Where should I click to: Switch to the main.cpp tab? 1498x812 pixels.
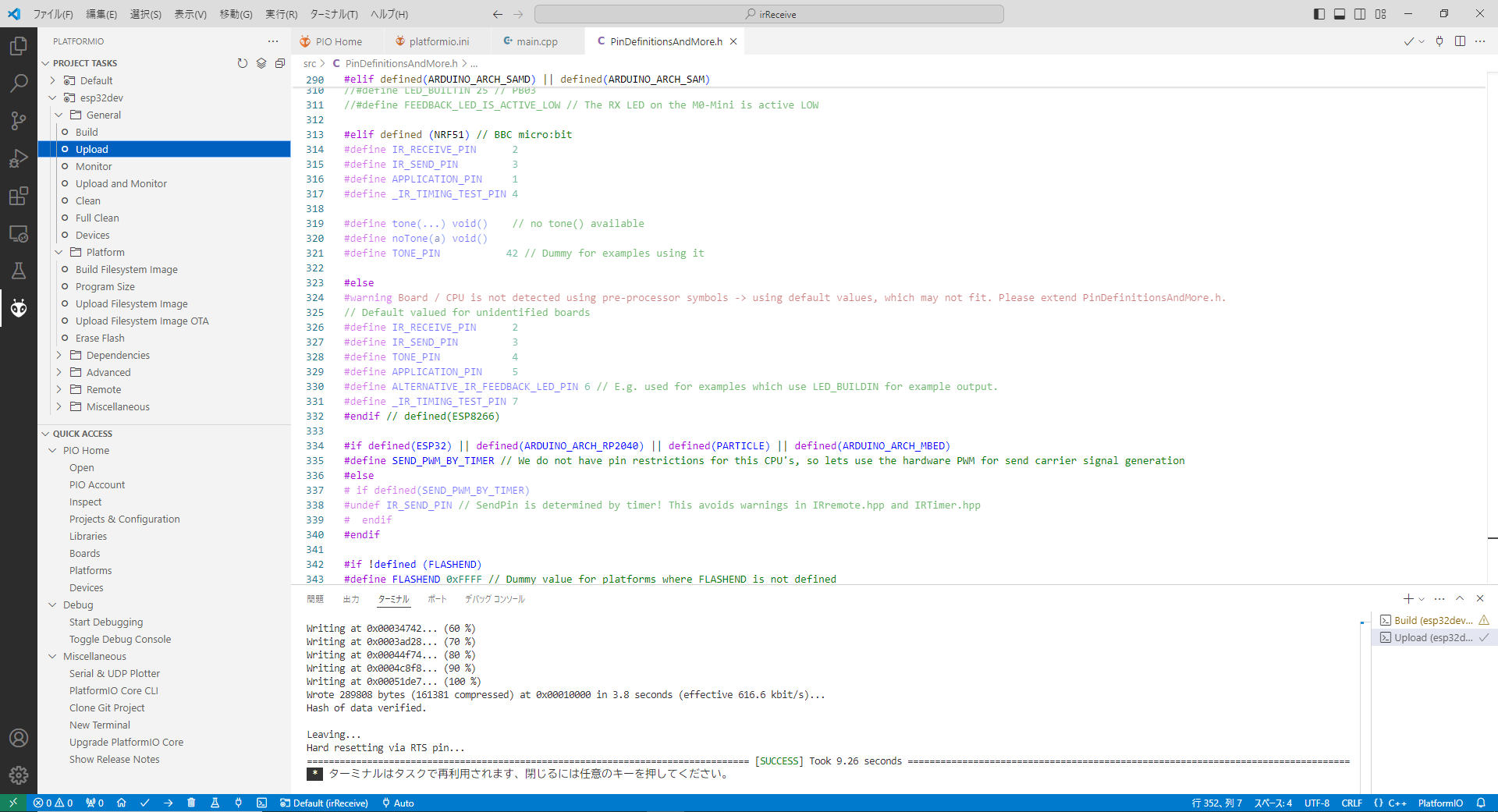coord(536,41)
